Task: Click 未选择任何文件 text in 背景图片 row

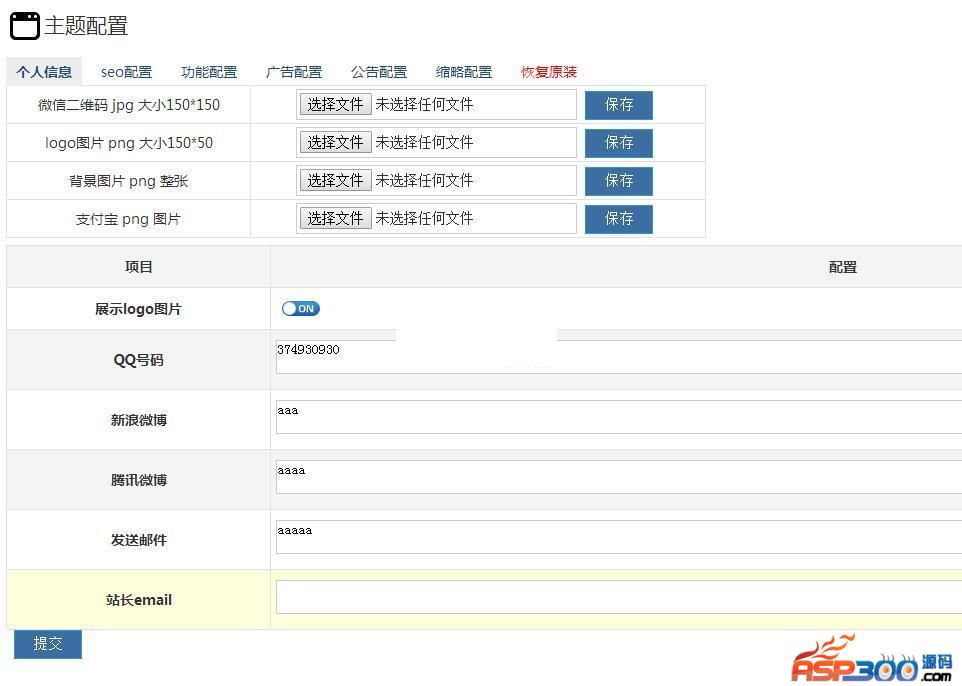Action: click(424, 180)
